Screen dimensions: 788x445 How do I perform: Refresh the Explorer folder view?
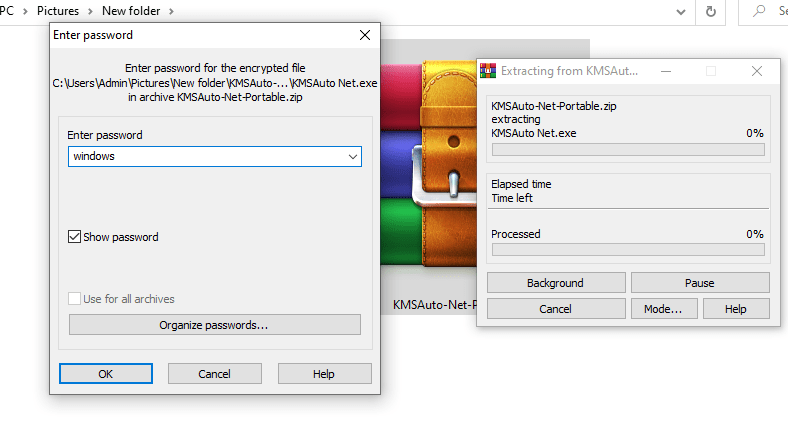[x=711, y=12]
